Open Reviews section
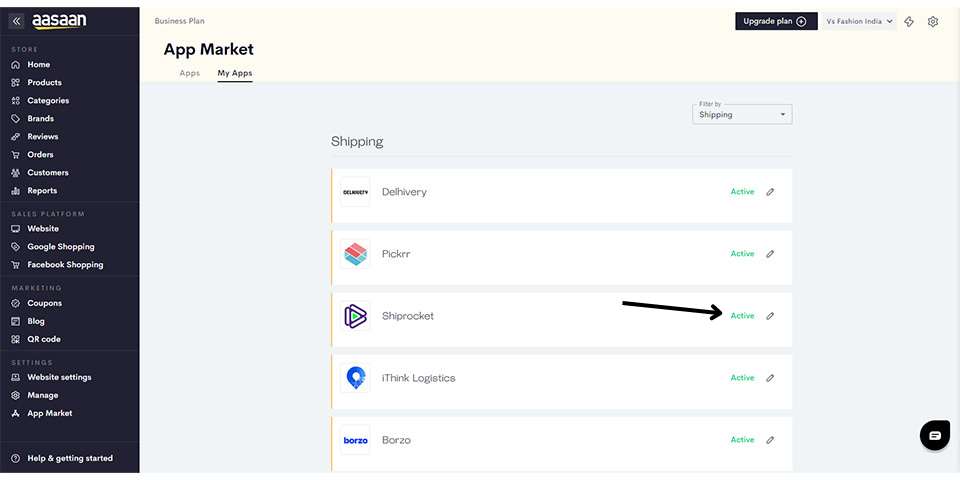Screen dimensions: 960x480 point(42,137)
